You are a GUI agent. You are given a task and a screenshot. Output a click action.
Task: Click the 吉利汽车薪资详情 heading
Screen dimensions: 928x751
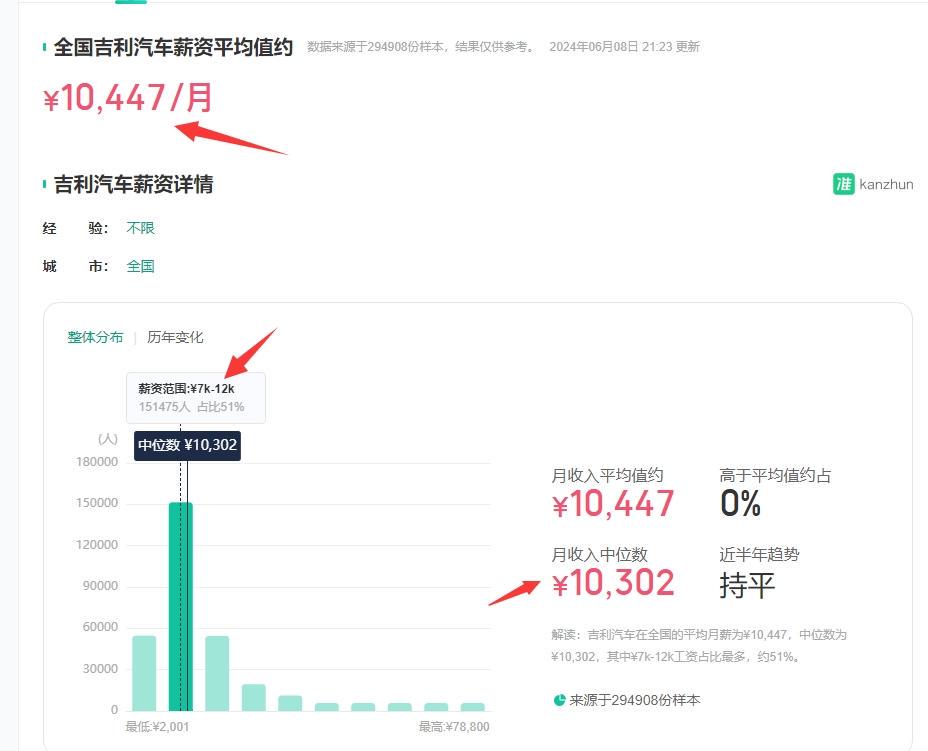click(134, 184)
